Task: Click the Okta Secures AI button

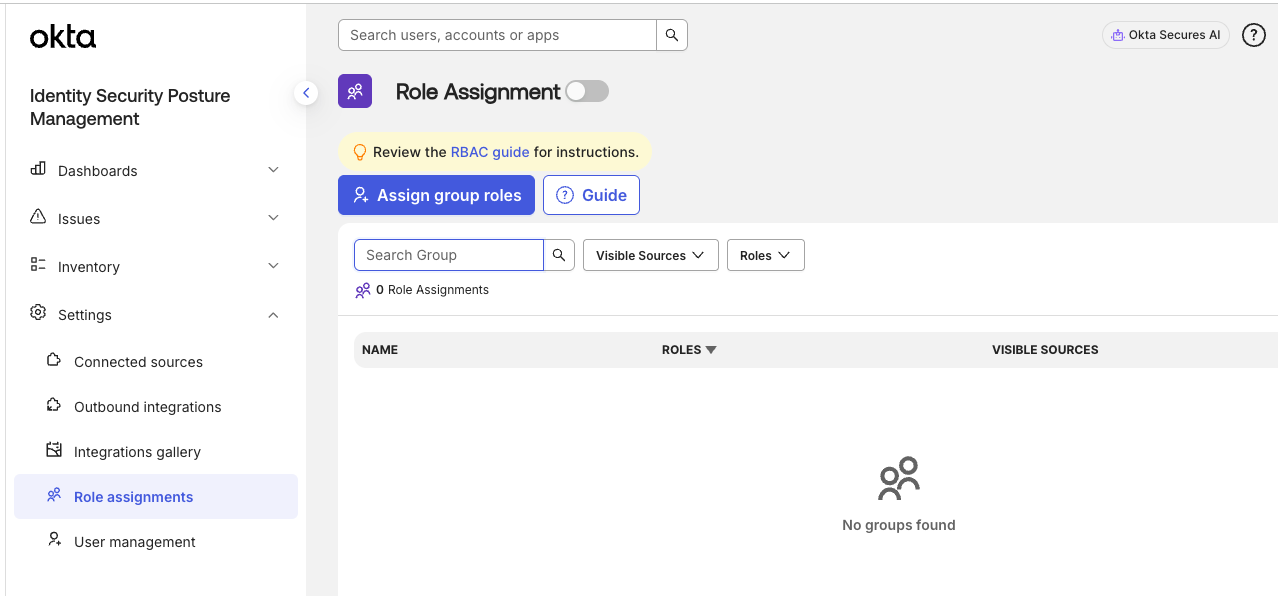Action: click(1166, 35)
